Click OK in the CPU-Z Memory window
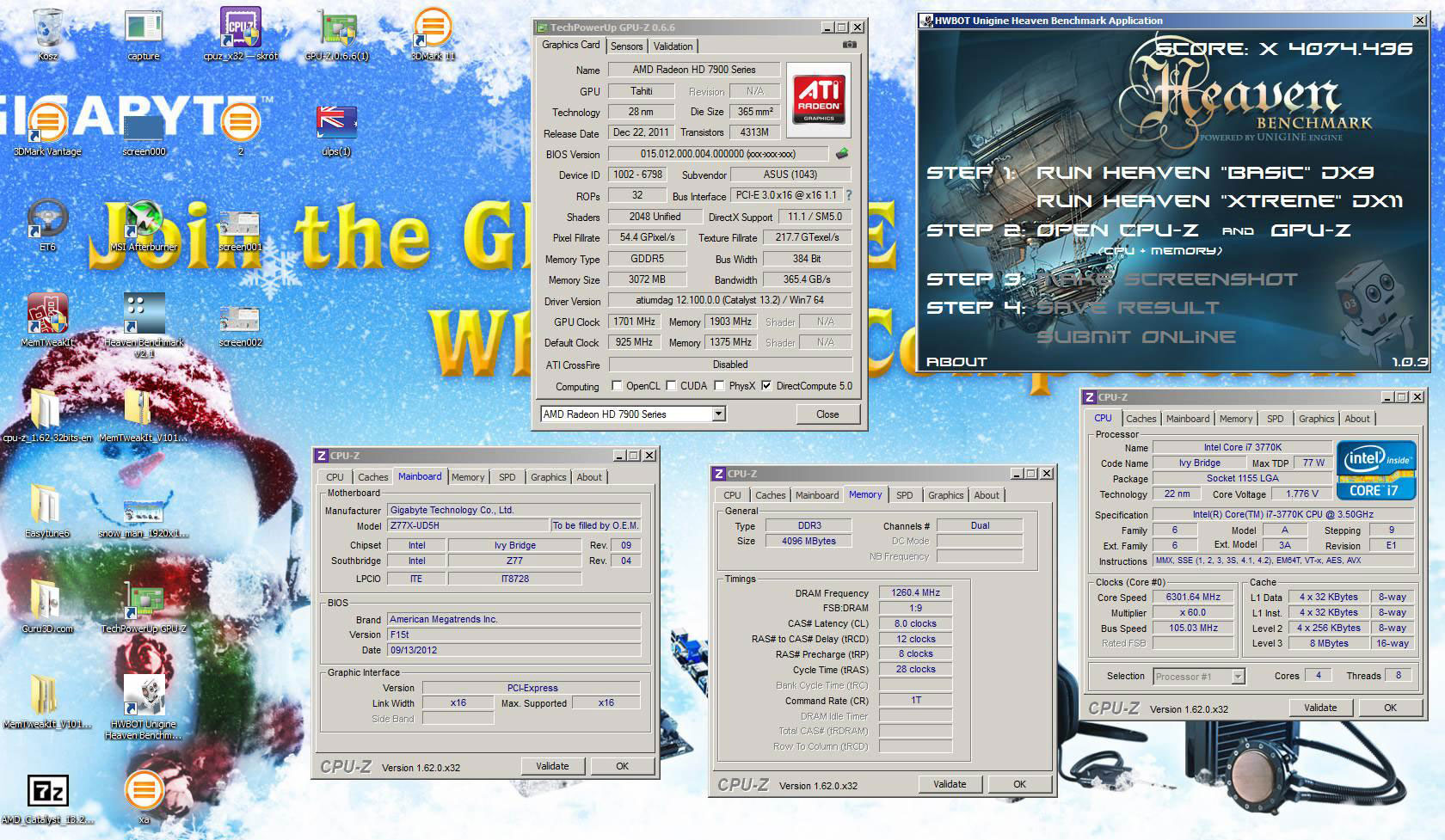Image resolution: width=1445 pixels, height=840 pixels. pos(1019,784)
